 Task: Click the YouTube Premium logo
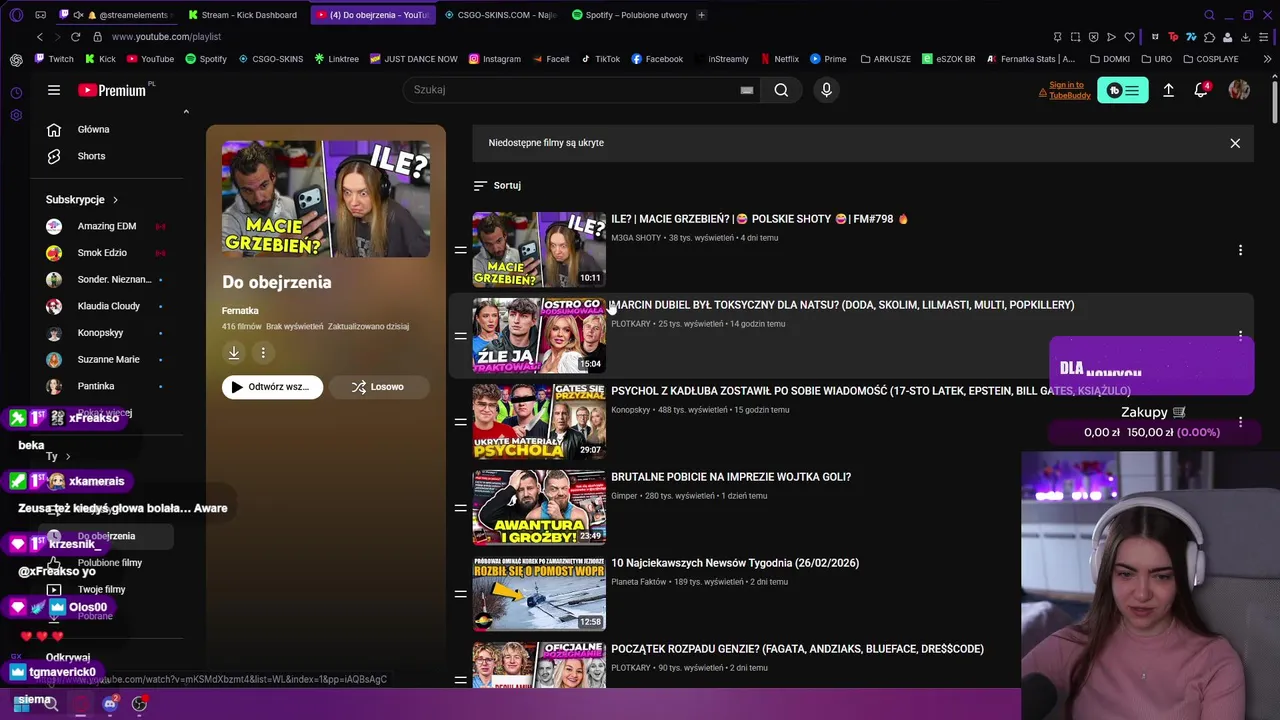[113, 90]
